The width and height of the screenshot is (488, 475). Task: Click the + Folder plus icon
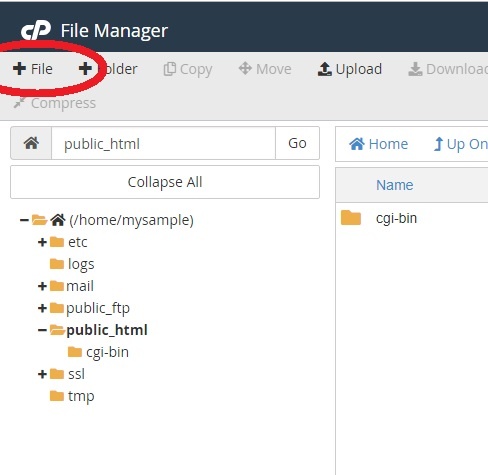coord(85,69)
